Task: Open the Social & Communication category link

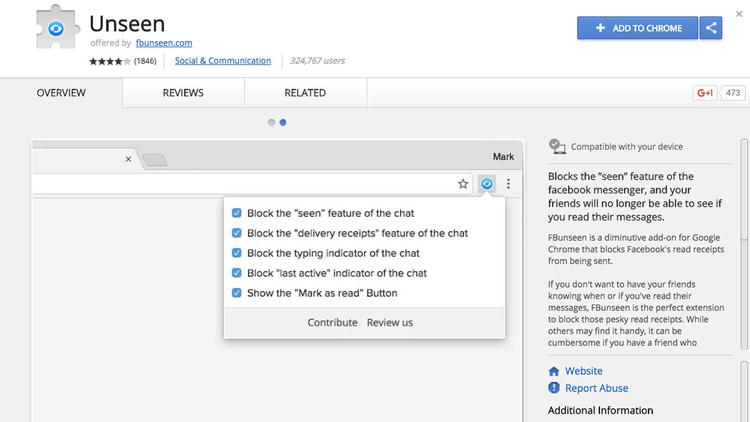Action: coord(223,61)
